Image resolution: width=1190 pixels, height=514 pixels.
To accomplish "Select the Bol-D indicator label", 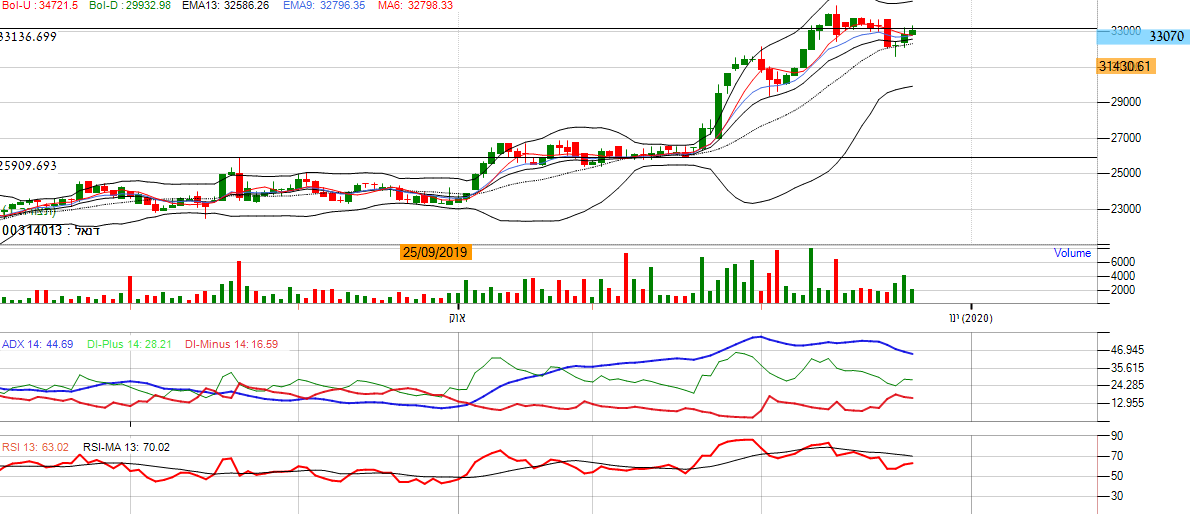I will (x=129, y=6).
